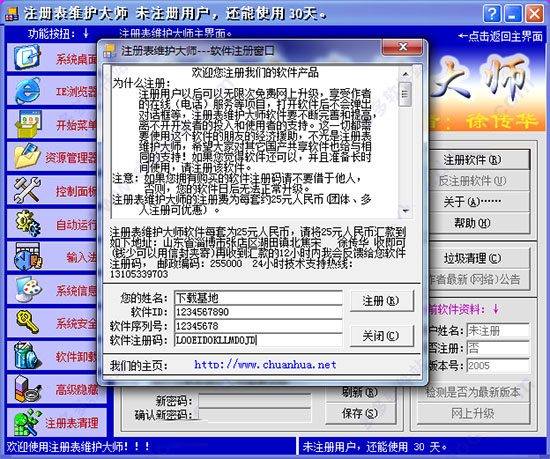Click the 软件ID input field
Viewport: 550px width, 459px height.
coord(258,312)
